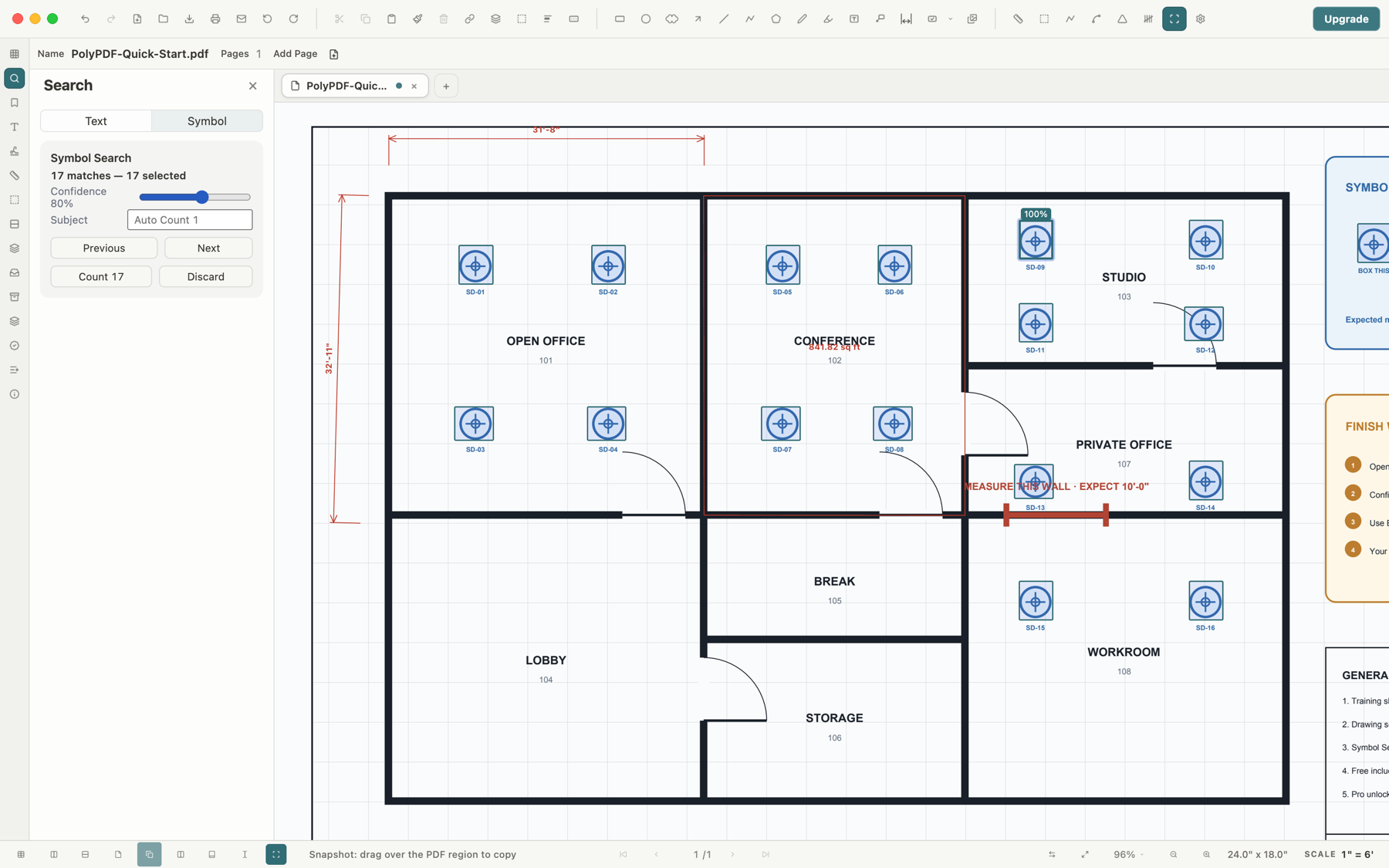1389x868 pixels.
Task: Click the Subject input field
Action: (190, 220)
